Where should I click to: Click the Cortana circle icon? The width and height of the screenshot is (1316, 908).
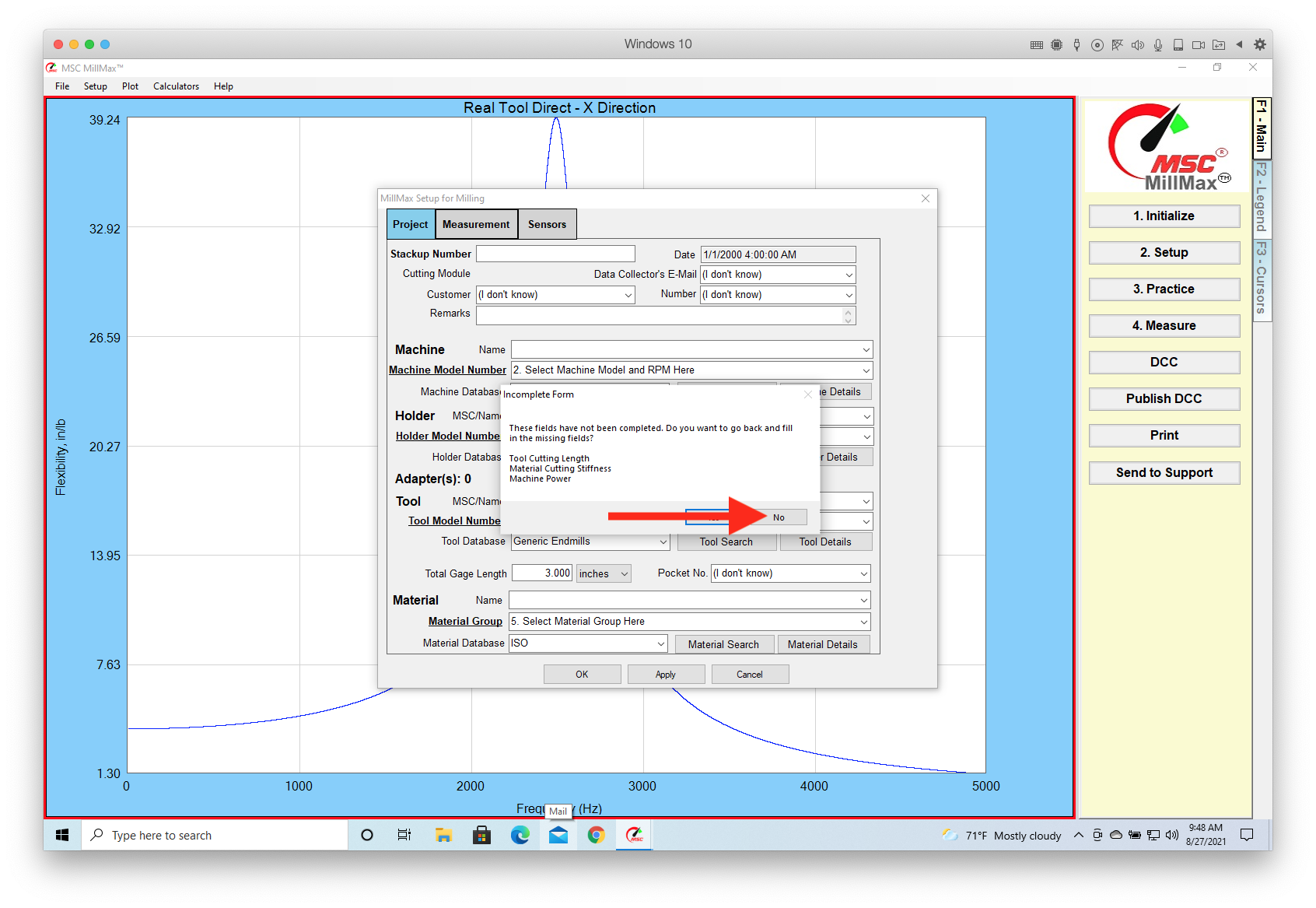(x=367, y=835)
